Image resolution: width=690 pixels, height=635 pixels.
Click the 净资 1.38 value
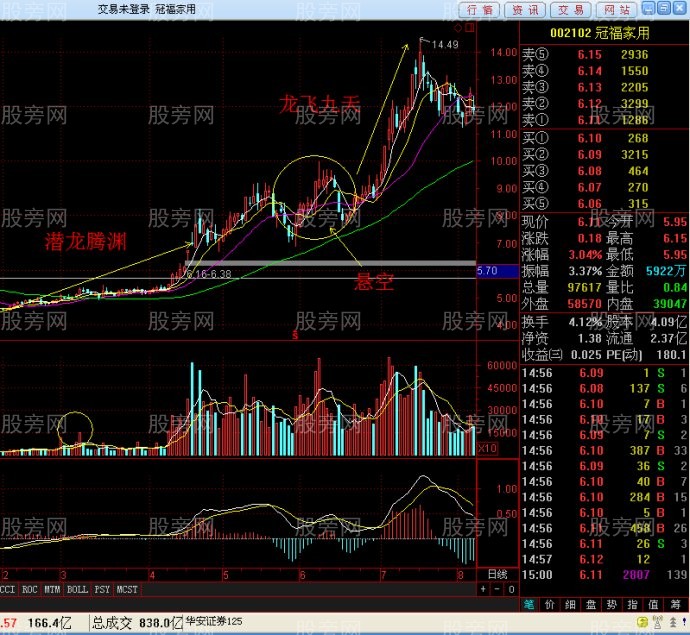coord(590,338)
